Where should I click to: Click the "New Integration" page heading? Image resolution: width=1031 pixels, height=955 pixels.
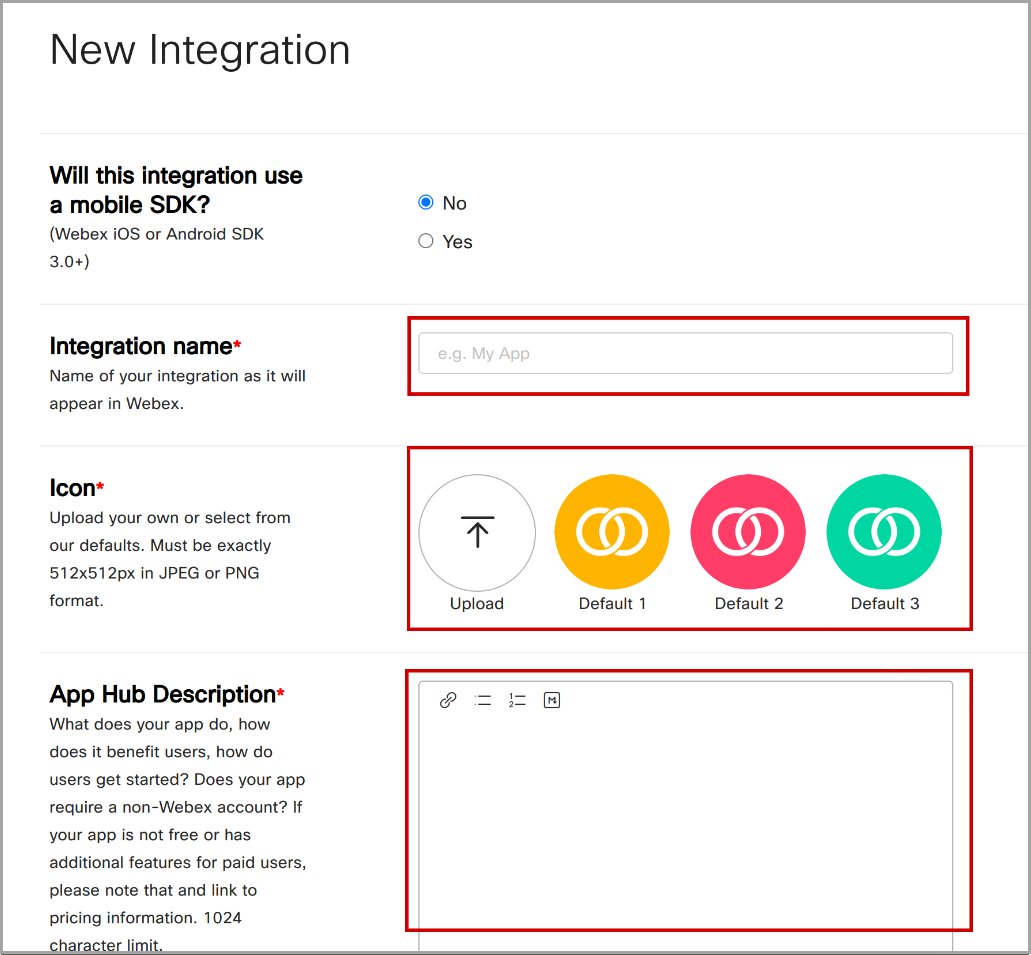tap(199, 50)
